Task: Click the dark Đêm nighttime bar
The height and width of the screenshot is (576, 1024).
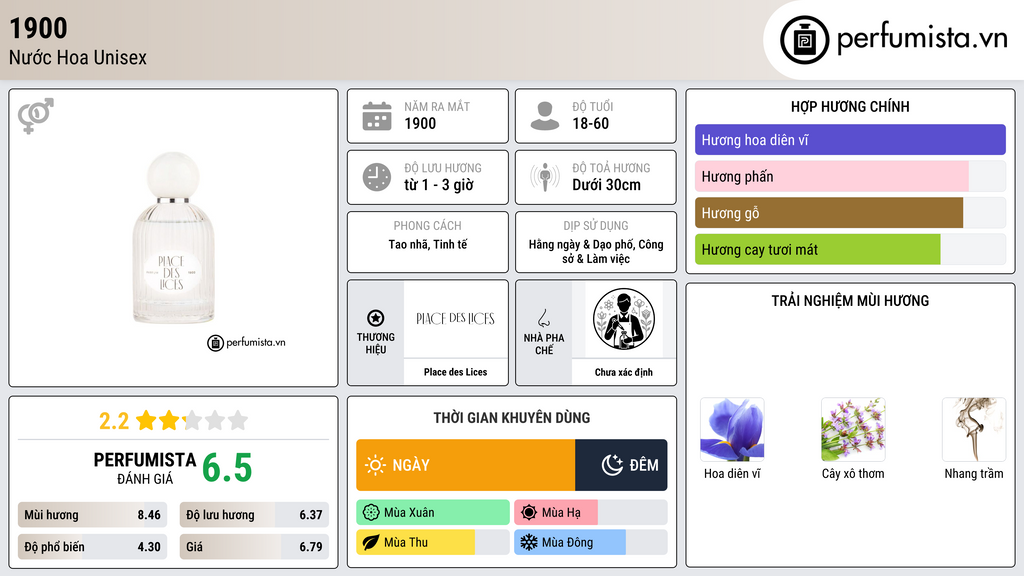Action: [x=621, y=465]
